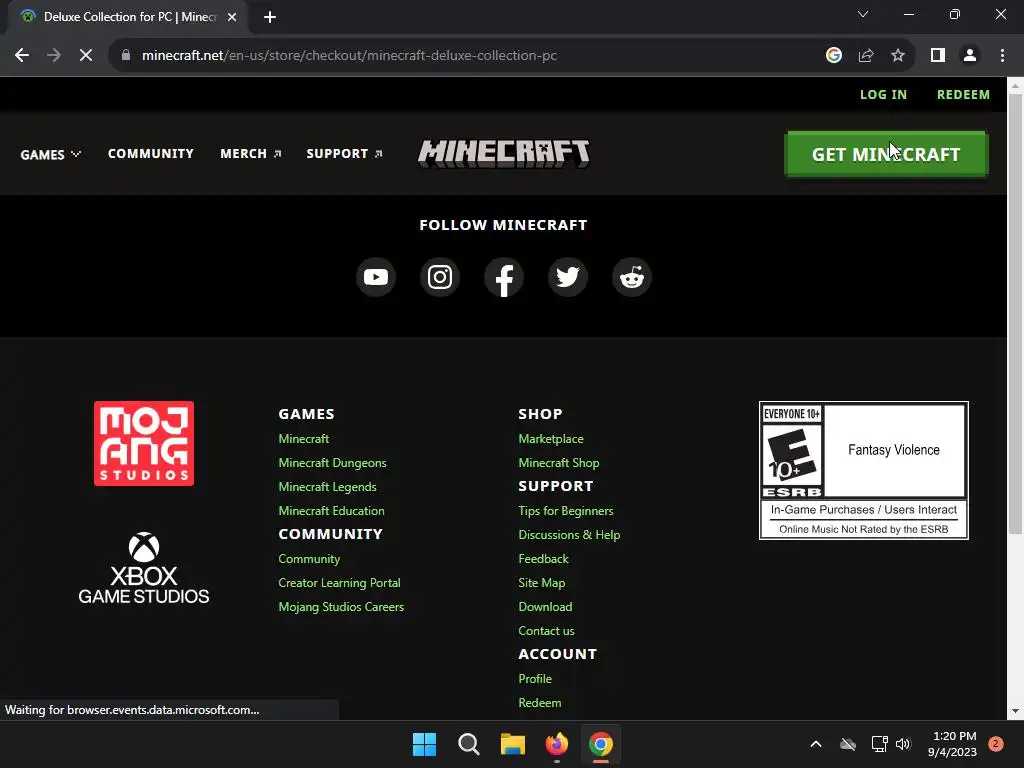Open Minecraft's Facebook icon

(x=504, y=277)
